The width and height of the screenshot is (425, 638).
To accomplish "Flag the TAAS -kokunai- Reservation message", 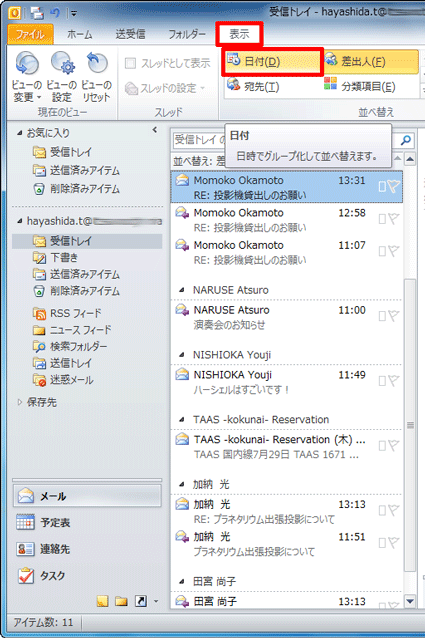I will pyautogui.click(x=394, y=446).
